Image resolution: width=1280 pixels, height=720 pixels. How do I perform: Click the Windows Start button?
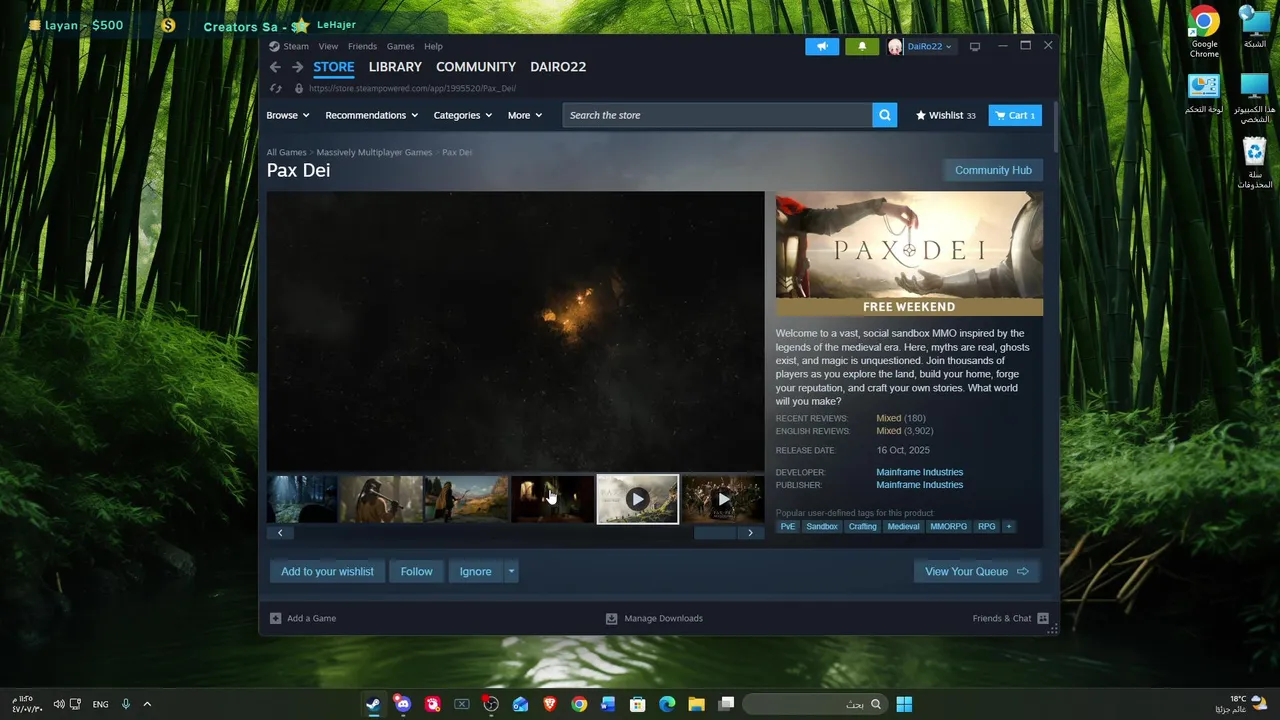(904, 704)
